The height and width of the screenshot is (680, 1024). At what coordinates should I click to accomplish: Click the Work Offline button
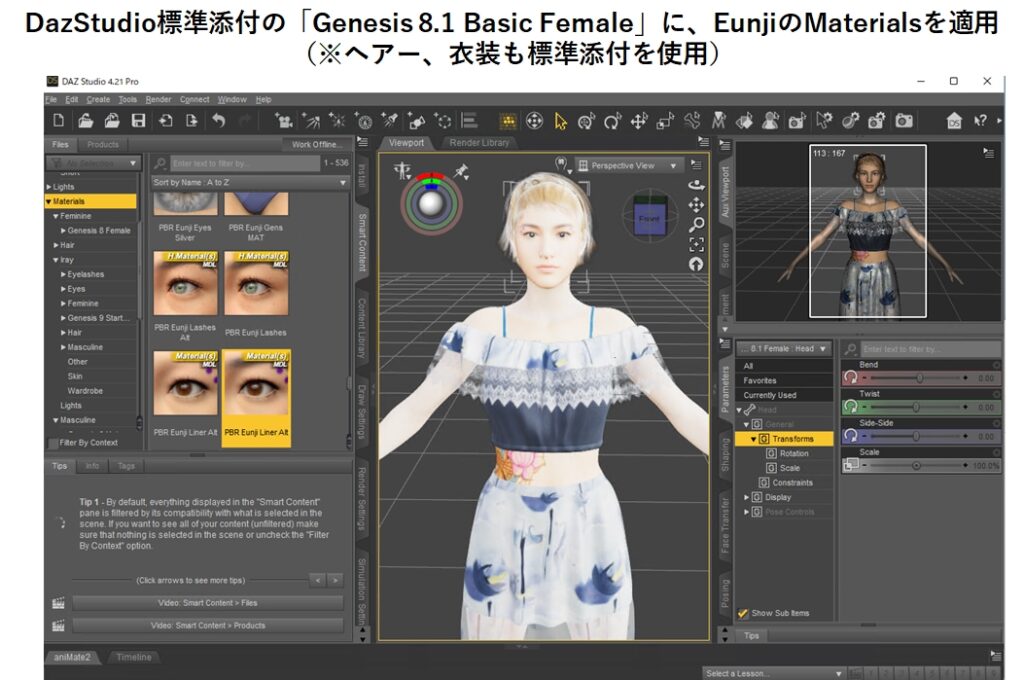point(316,144)
